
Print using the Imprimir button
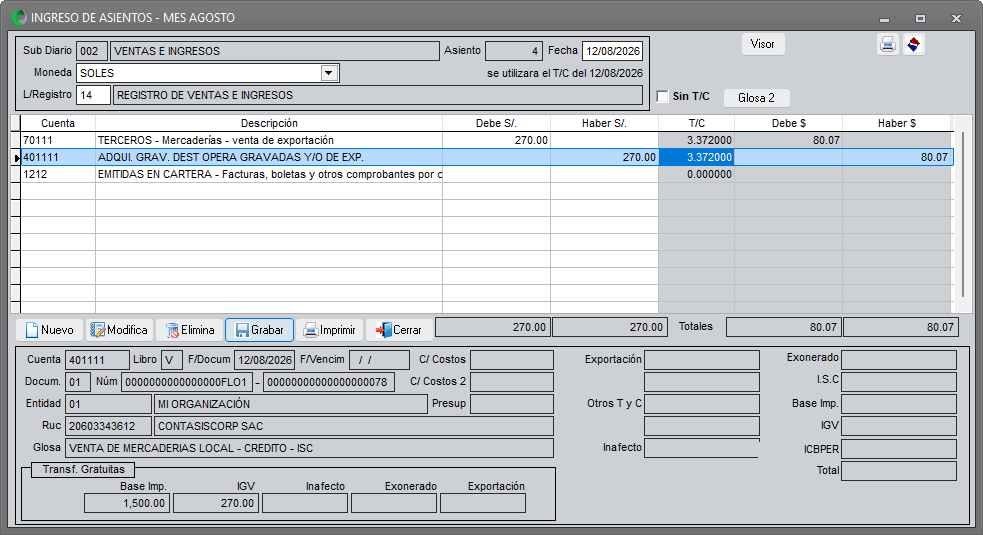pos(330,330)
